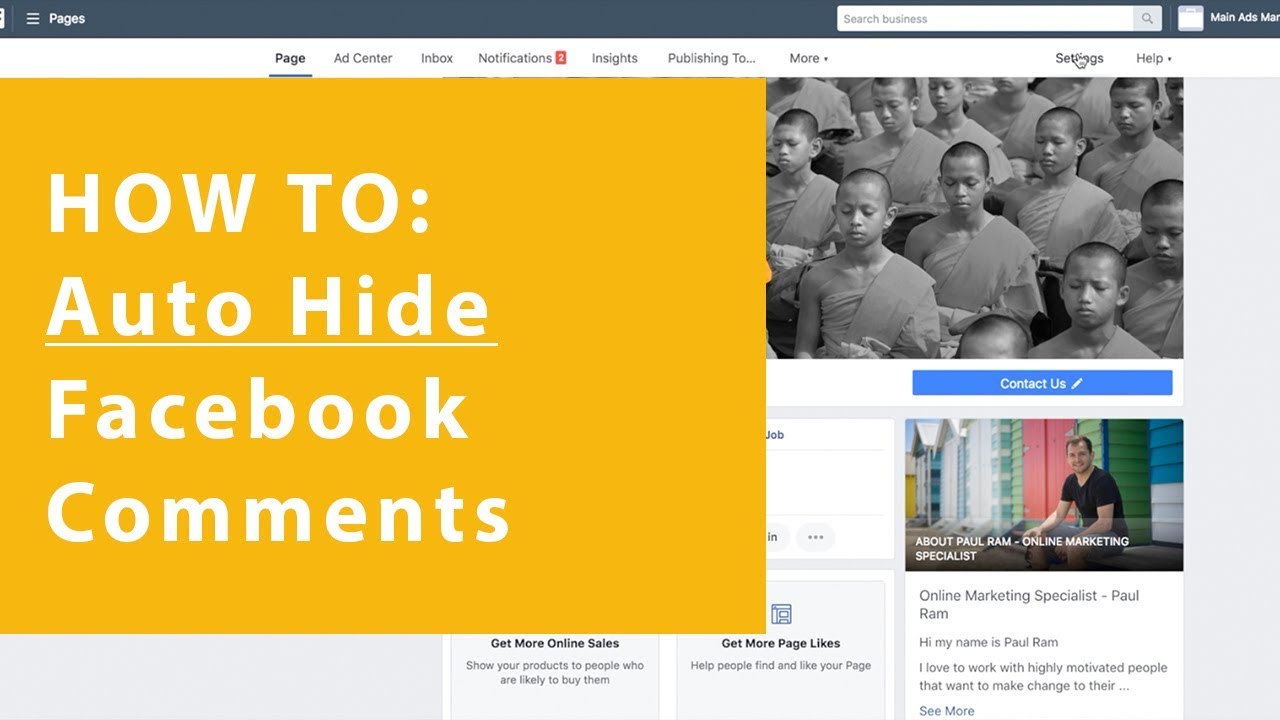Click the Contact Us button
The width and height of the screenshot is (1280, 720).
1042,383
